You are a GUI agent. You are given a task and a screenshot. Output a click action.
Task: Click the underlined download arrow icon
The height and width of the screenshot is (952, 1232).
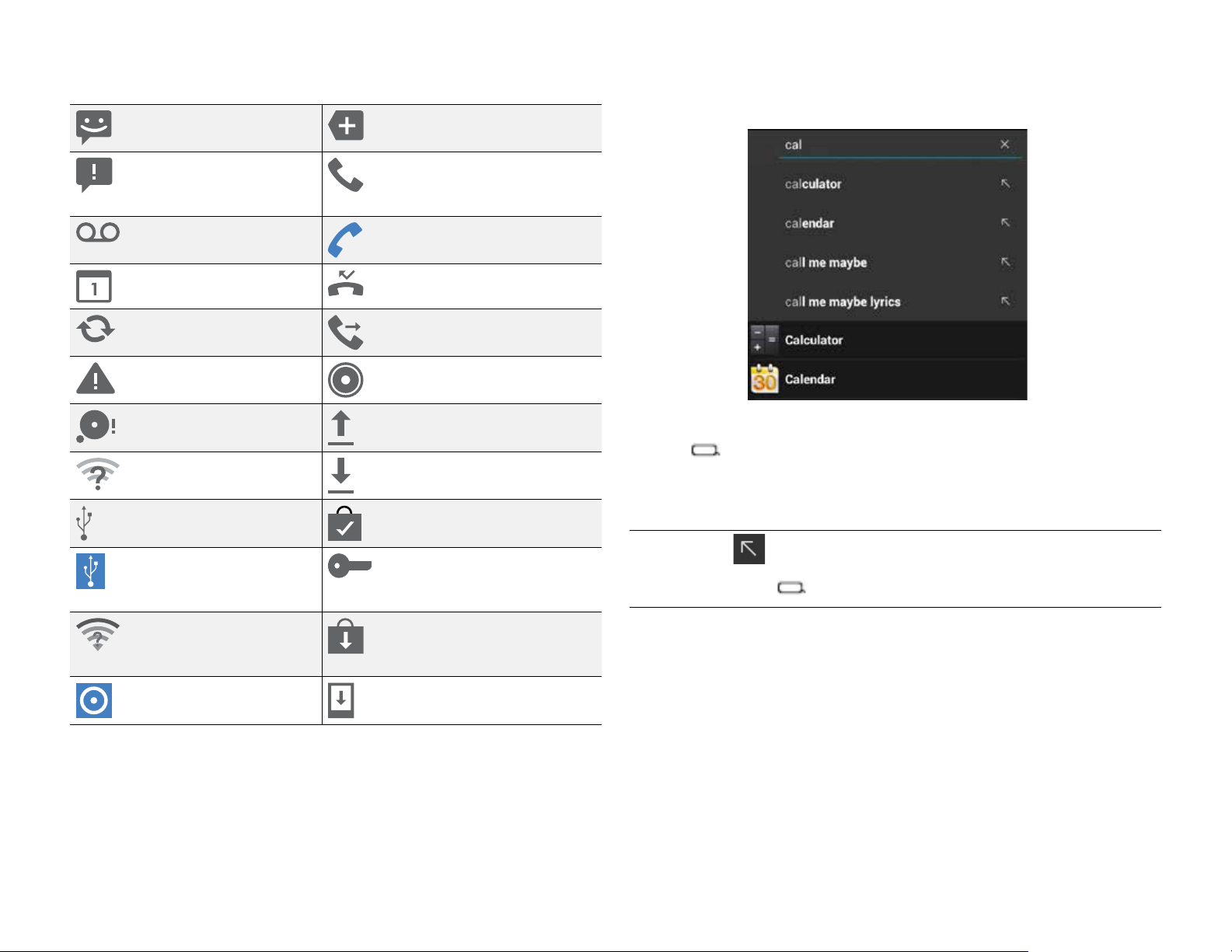(x=340, y=476)
